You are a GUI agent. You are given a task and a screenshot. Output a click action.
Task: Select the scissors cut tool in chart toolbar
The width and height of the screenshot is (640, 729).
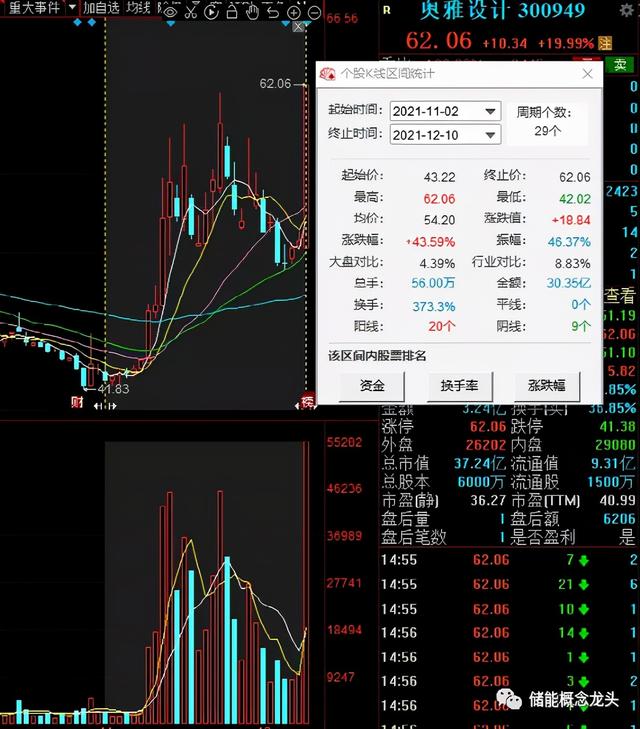coord(191,12)
